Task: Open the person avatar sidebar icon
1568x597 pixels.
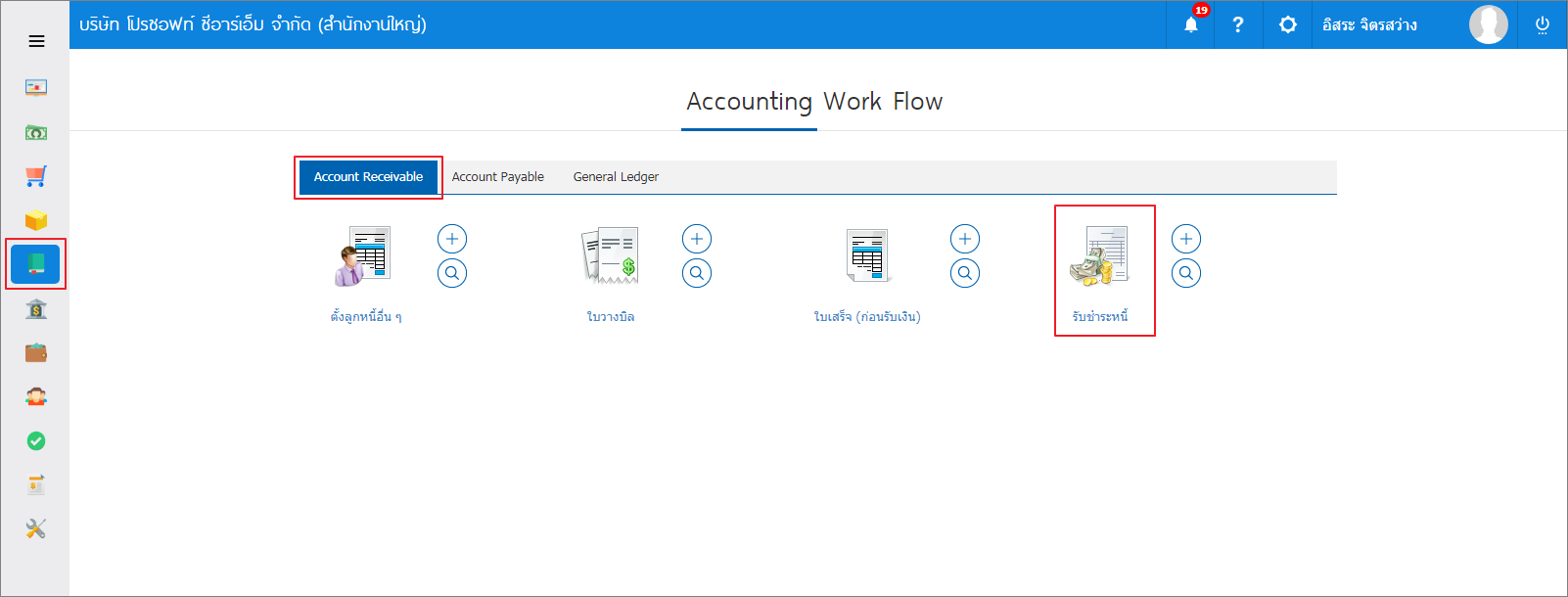Action: (36, 396)
